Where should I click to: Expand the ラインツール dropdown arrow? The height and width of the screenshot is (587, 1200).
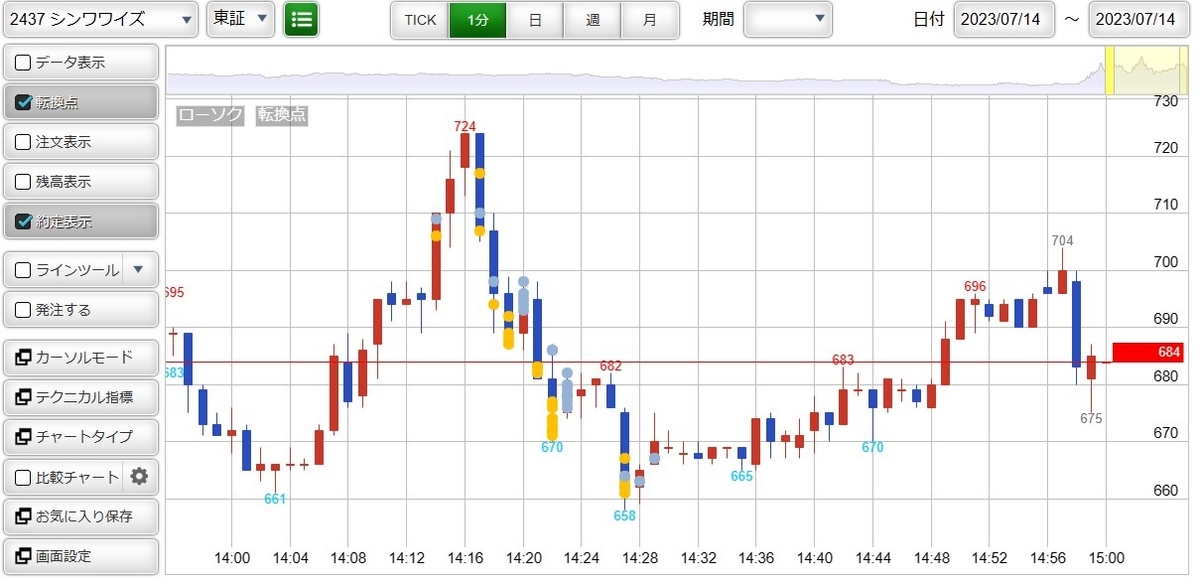[139, 270]
